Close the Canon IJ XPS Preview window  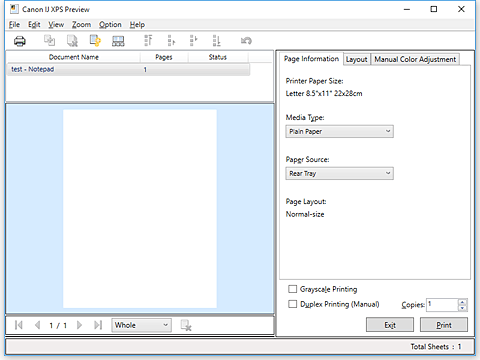461,9
